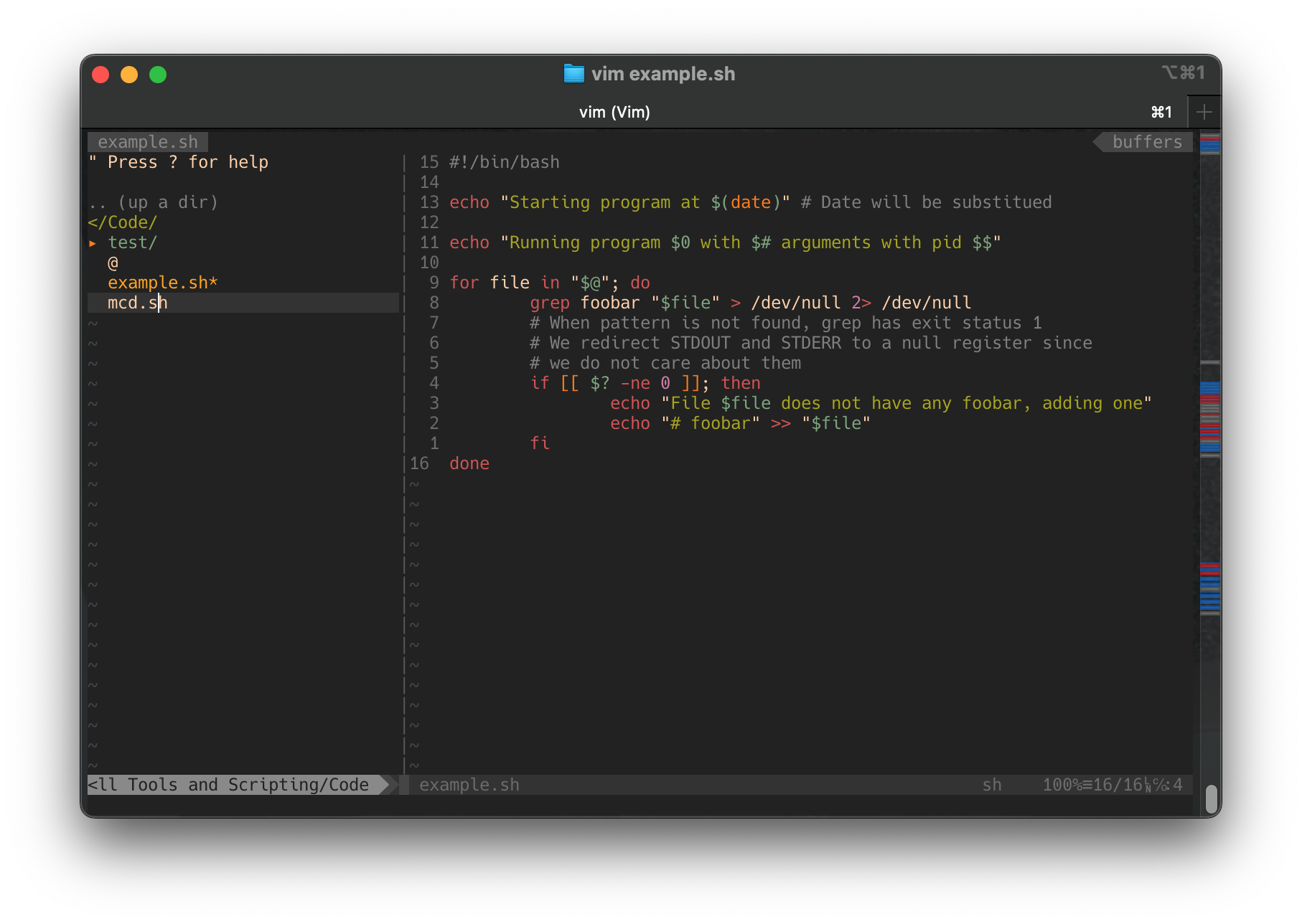Toggle the buffers list open

[1146, 141]
